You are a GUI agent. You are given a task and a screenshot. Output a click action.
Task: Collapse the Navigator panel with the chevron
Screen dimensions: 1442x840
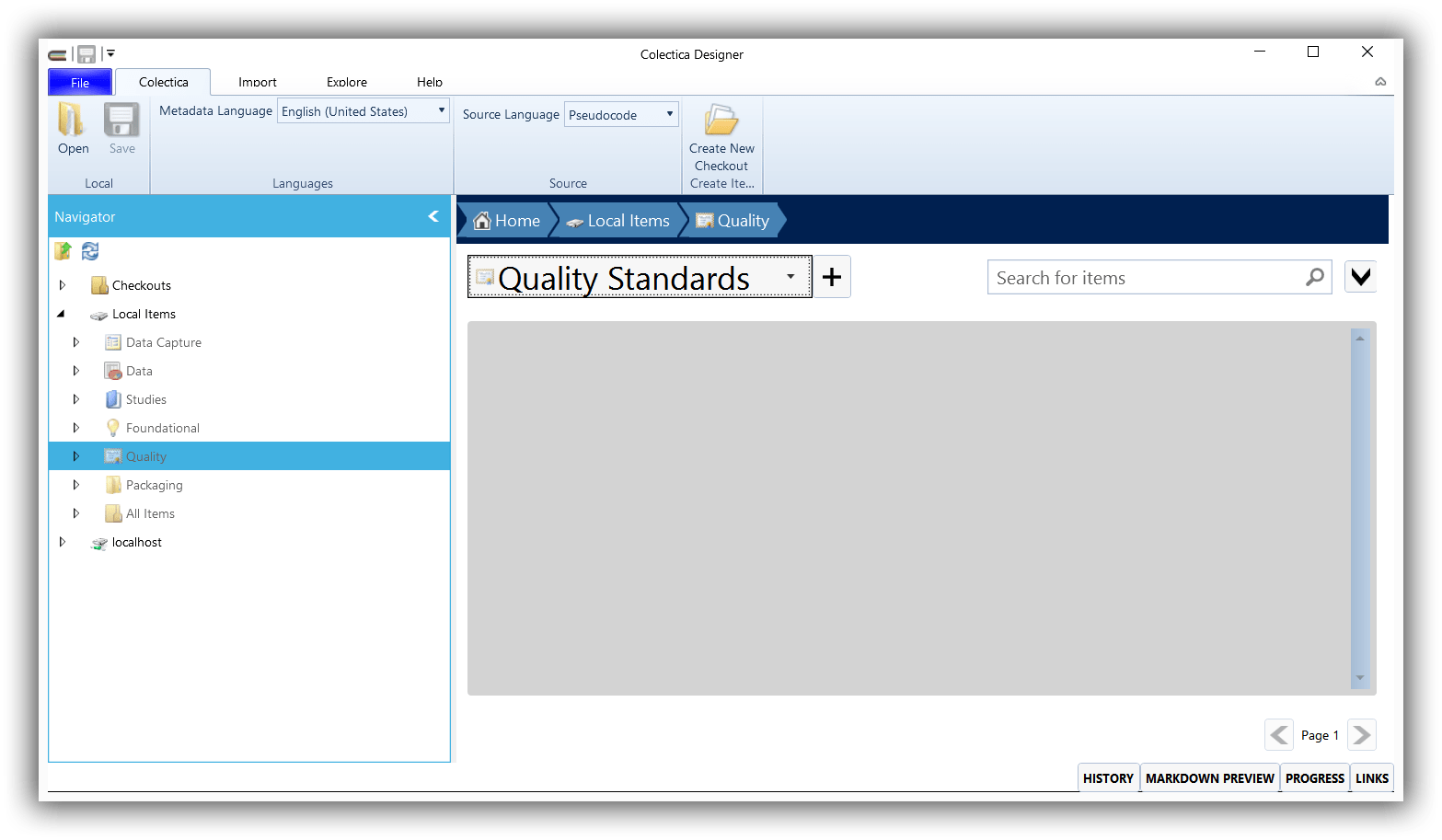[x=433, y=216]
